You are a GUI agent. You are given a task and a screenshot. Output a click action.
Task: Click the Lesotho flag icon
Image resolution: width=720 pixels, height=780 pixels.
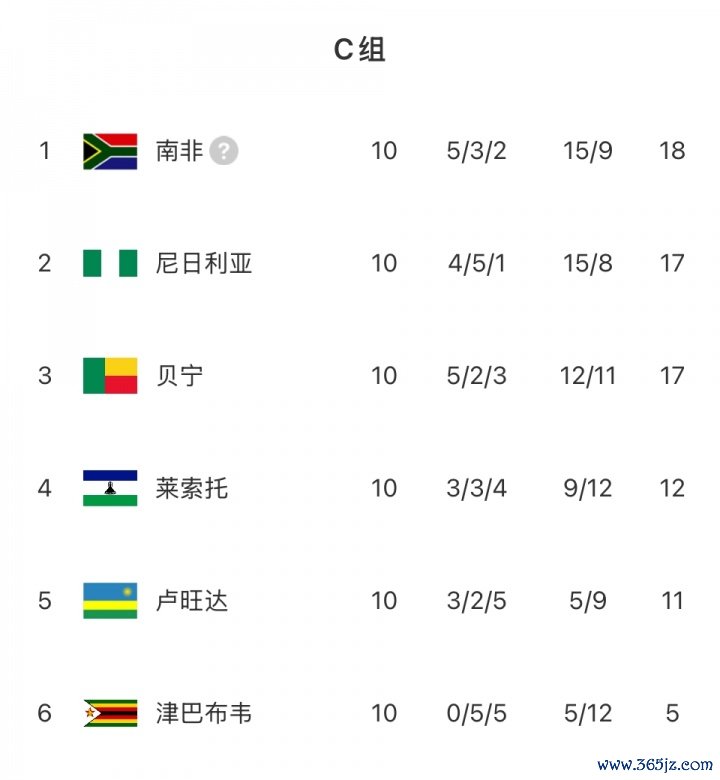110,488
